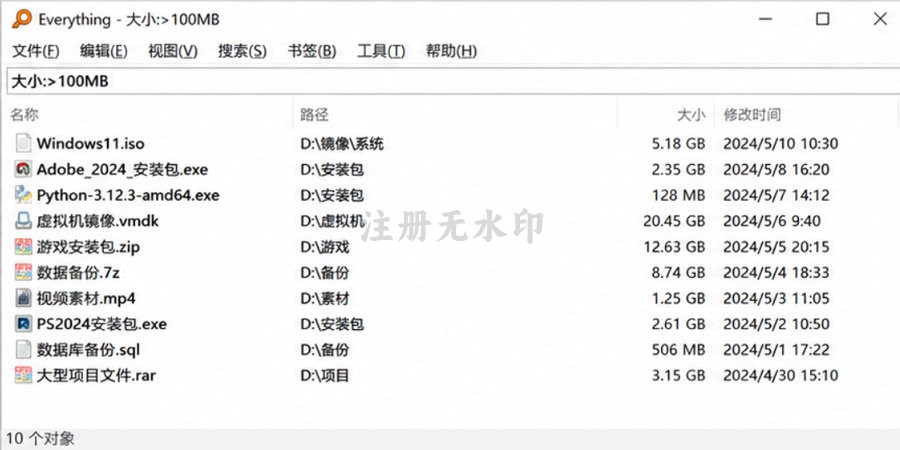Click the 游戏安装包.zip archive icon
The height and width of the screenshot is (450, 900).
(x=23, y=247)
